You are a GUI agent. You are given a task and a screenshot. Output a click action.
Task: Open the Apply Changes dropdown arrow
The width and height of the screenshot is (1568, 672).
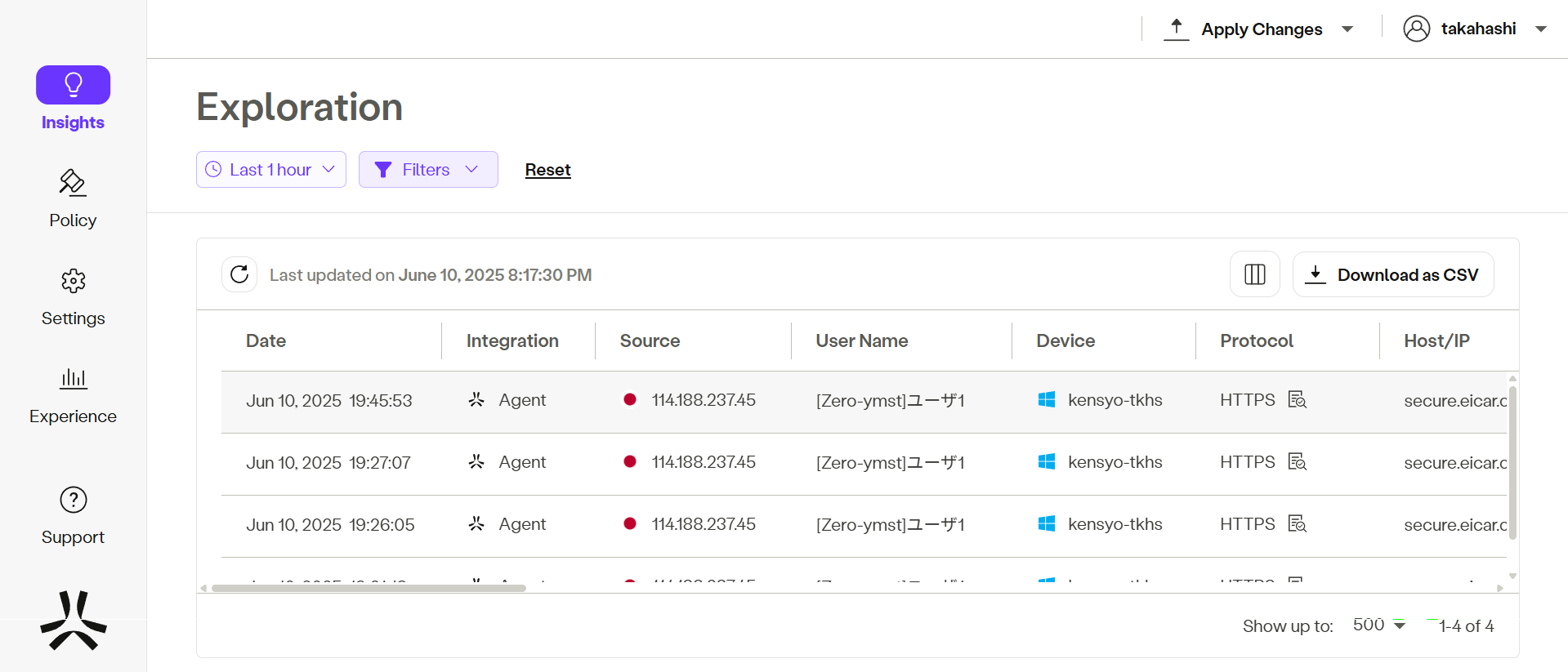[x=1347, y=29]
